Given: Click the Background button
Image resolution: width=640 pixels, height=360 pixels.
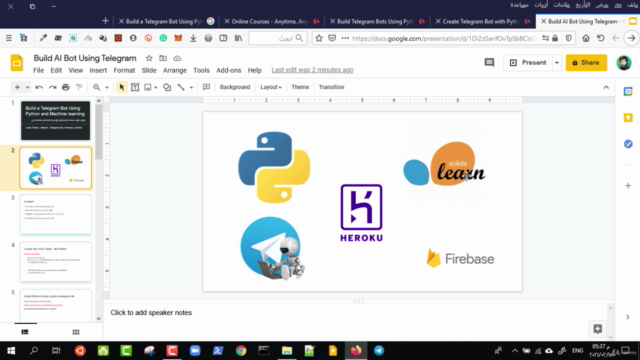Looking at the screenshot, I should pyautogui.click(x=235, y=87).
